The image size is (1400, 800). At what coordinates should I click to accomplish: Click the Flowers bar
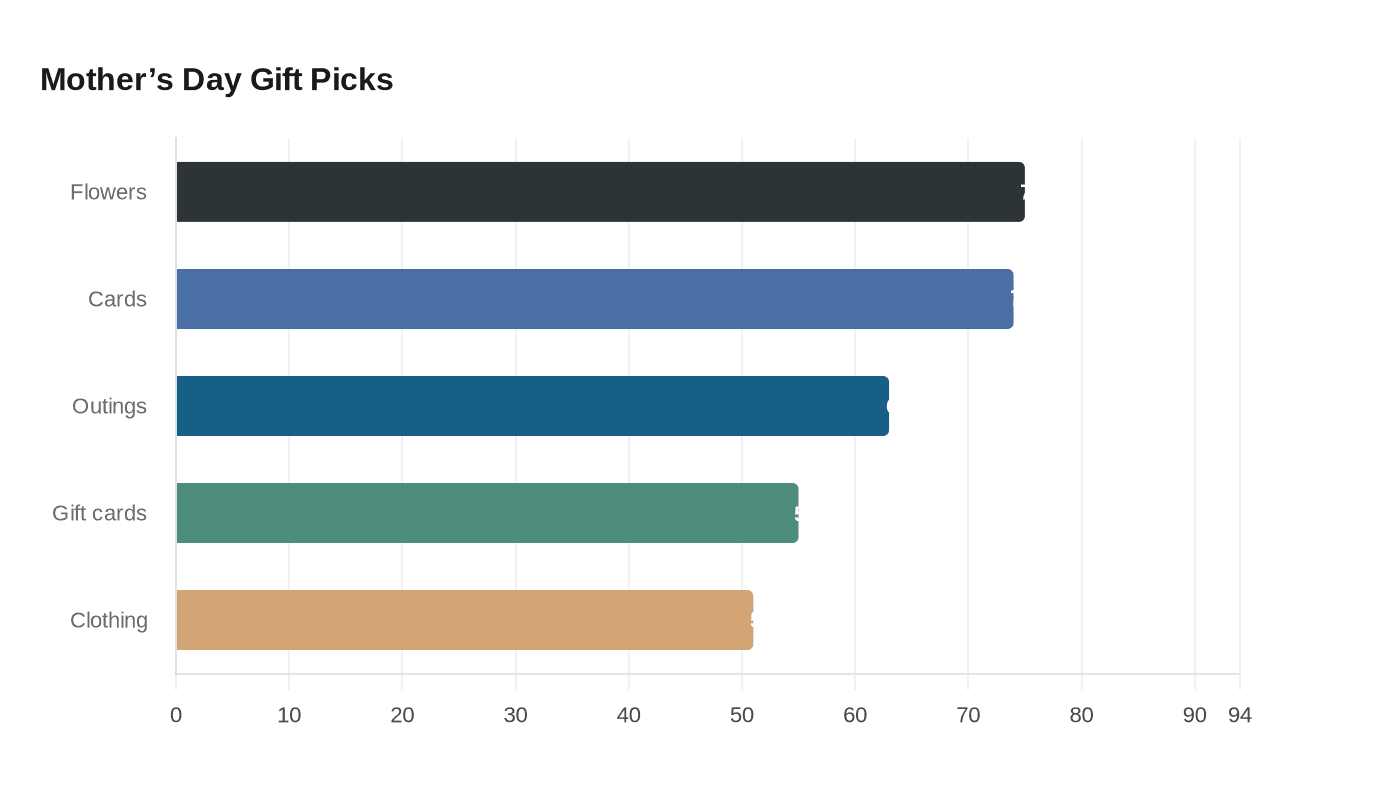coord(600,192)
